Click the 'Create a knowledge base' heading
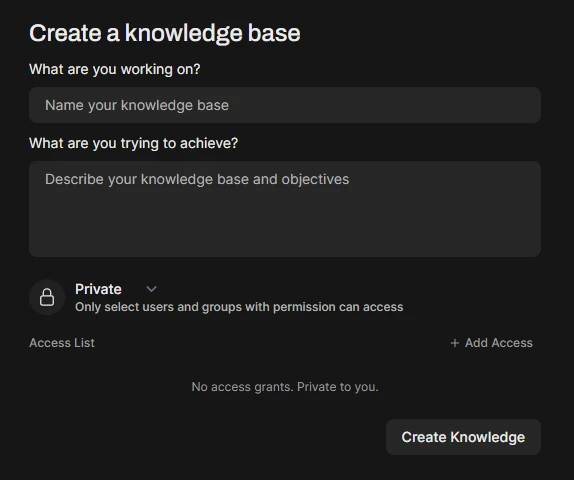The height and width of the screenshot is (480, 574). tap(165, 33)
